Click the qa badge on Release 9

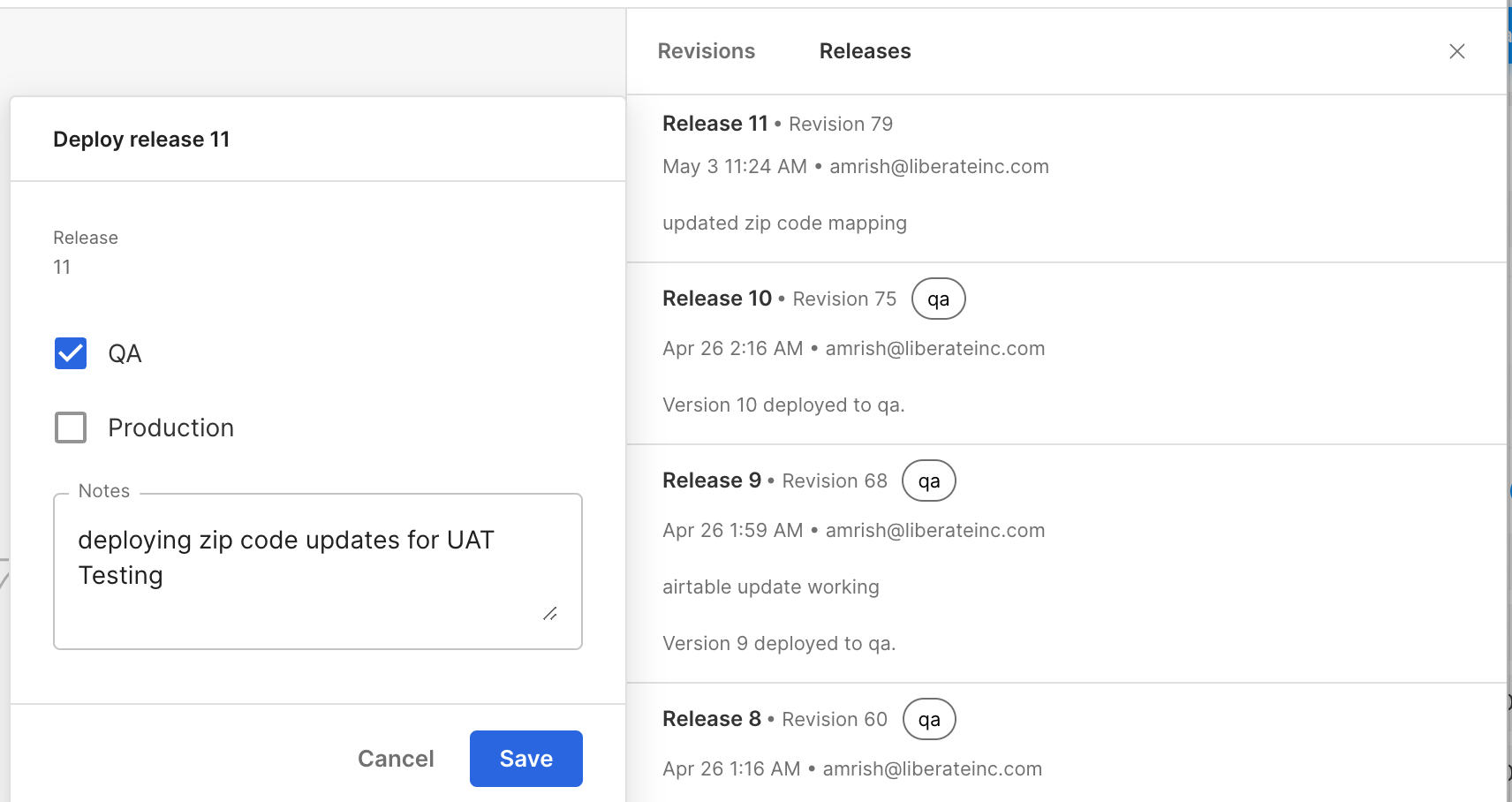pos(928,481)
